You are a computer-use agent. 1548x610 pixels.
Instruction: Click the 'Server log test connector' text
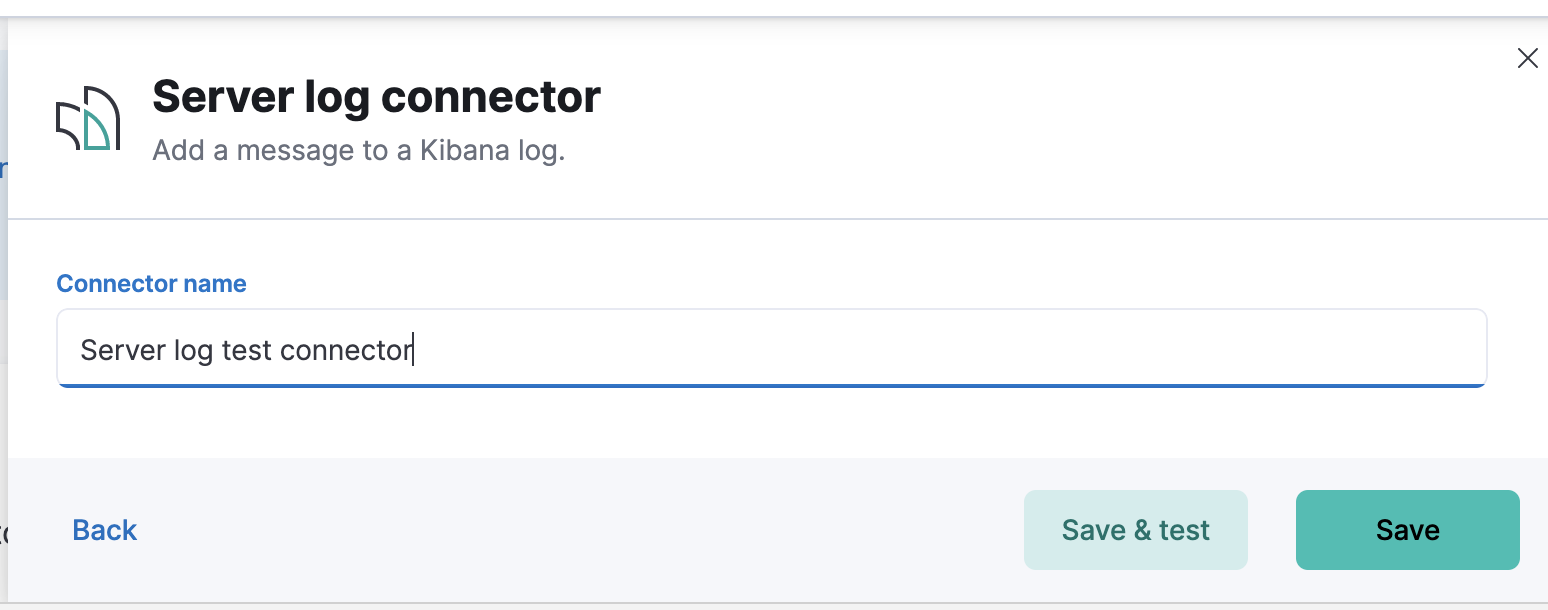coord(246,350)
